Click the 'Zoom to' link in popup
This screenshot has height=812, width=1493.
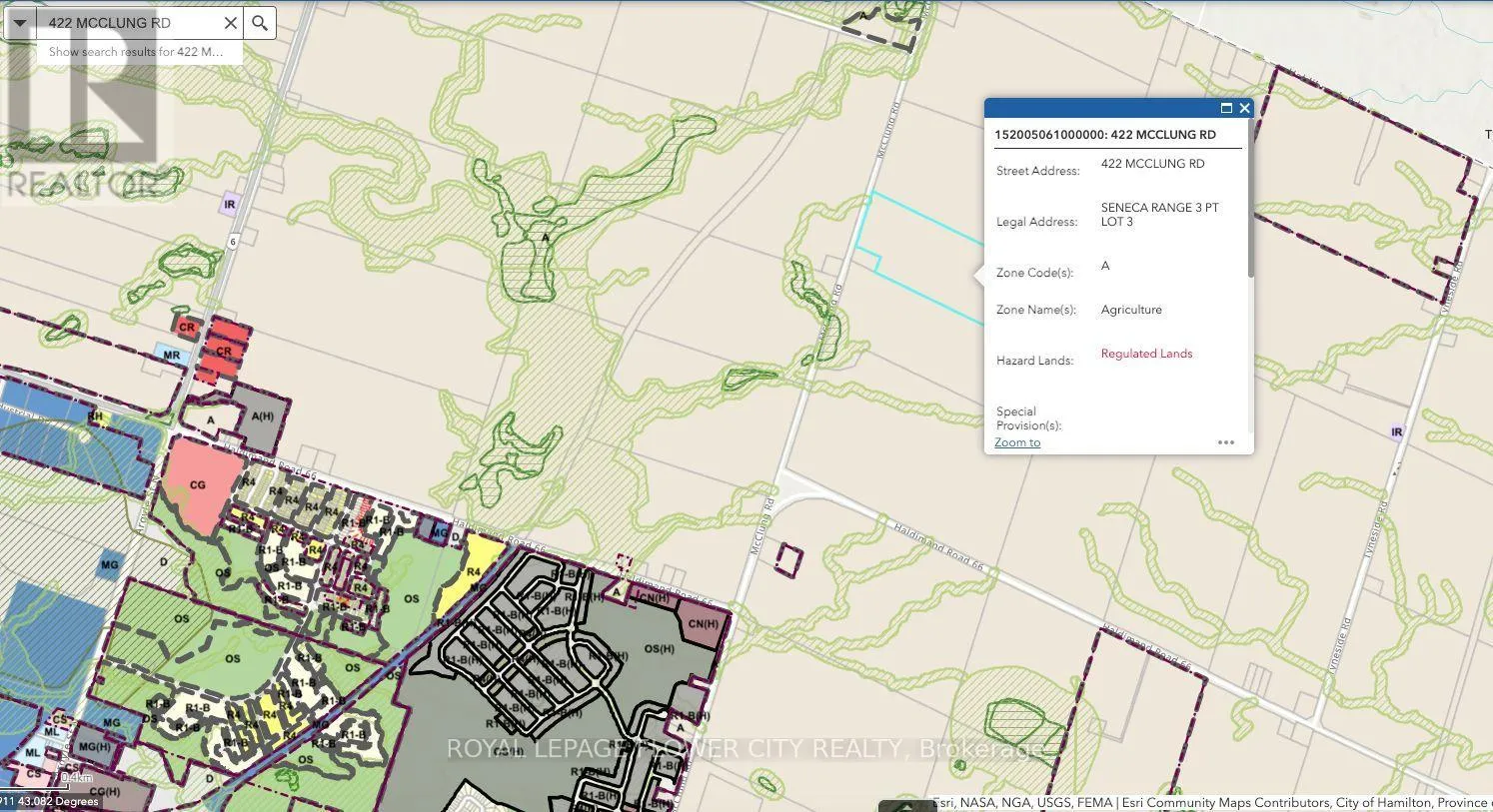coord(1017,442)
